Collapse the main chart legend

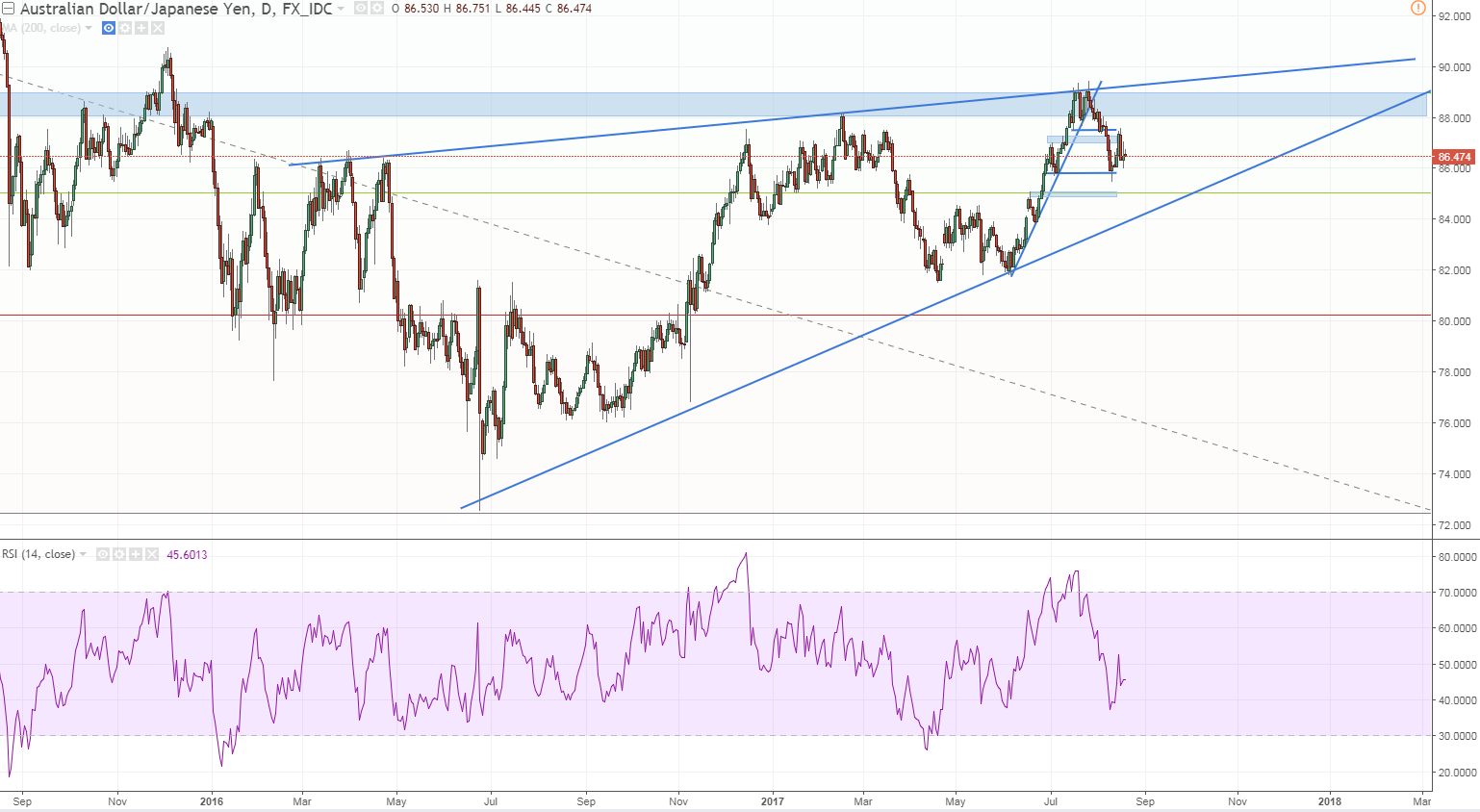coord(8,9)
